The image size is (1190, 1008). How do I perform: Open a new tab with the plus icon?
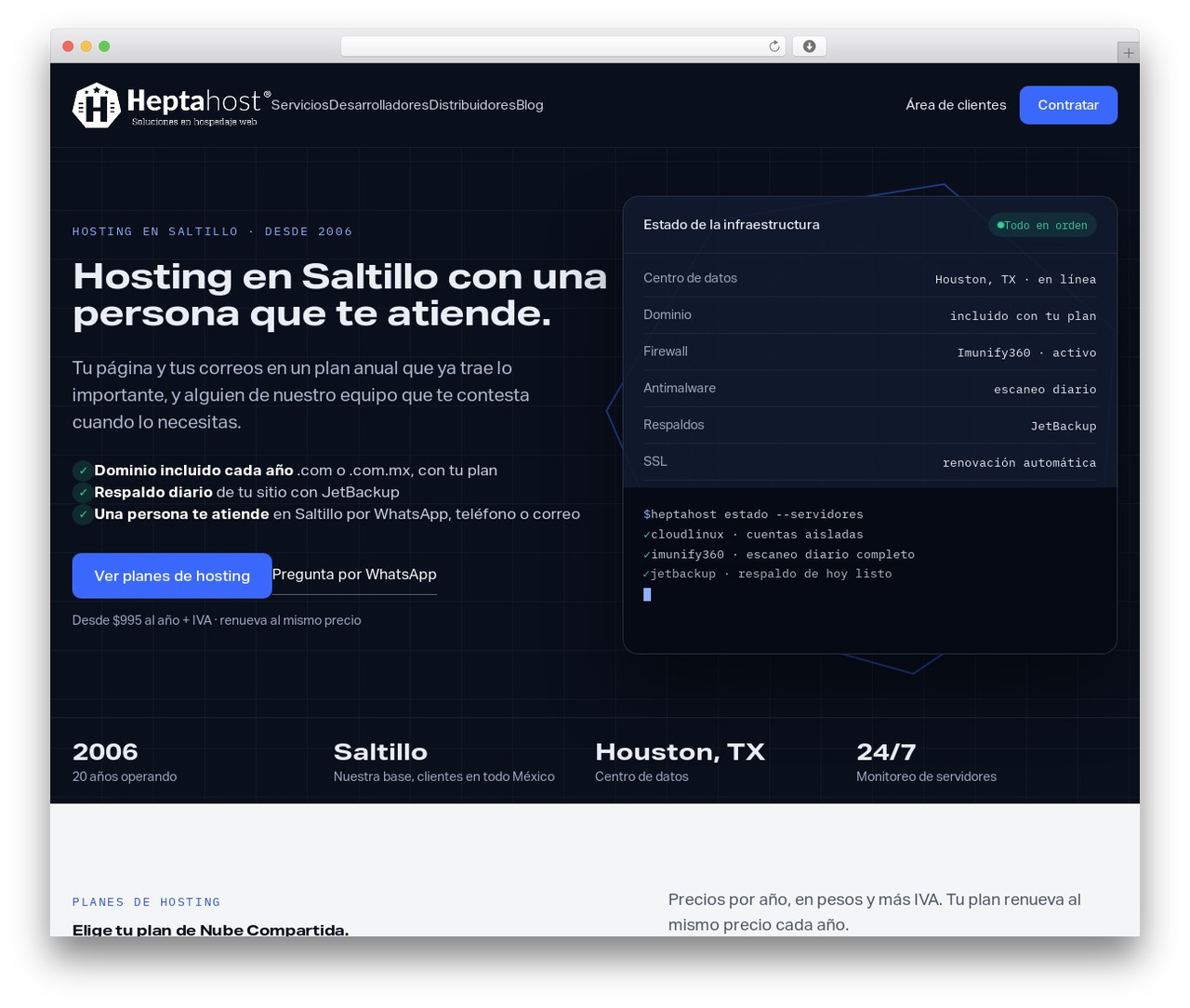(x=1129, y=53)
